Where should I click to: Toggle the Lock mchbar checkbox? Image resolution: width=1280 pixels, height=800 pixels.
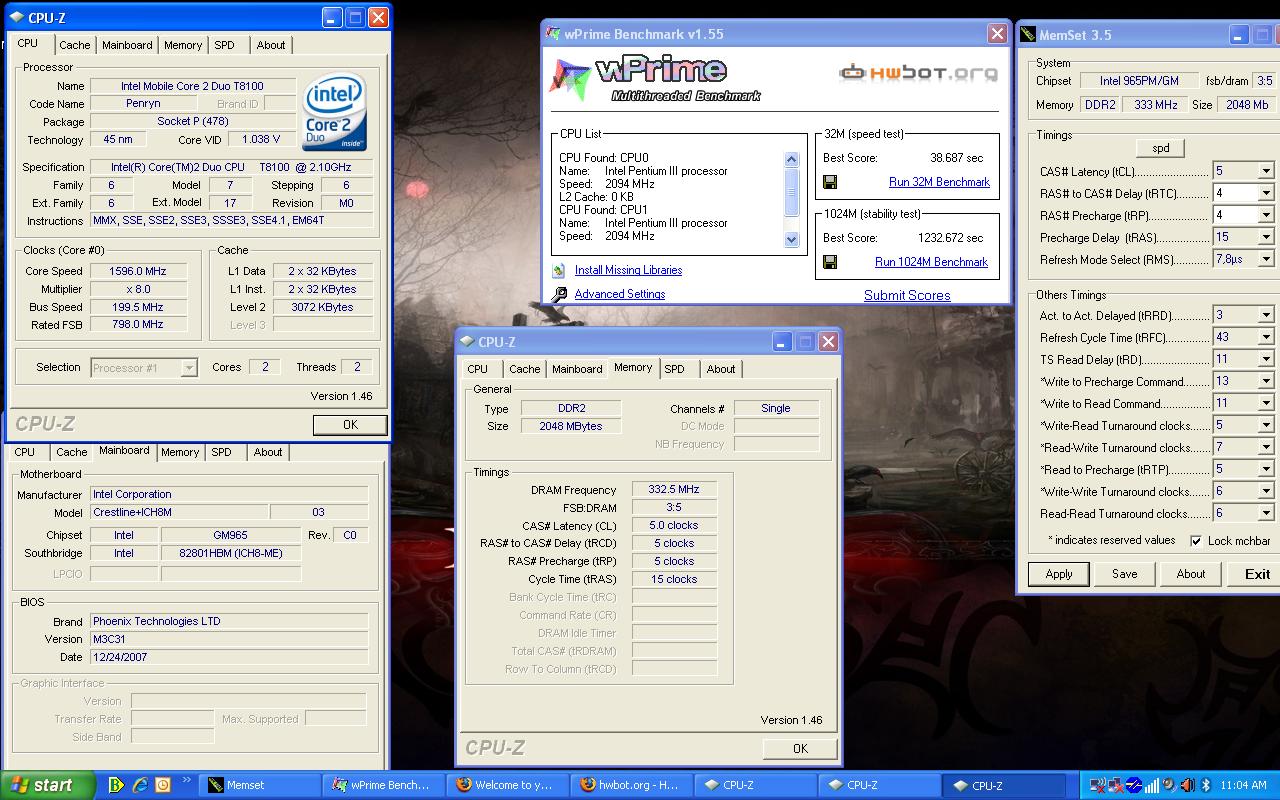[1196, 541]
